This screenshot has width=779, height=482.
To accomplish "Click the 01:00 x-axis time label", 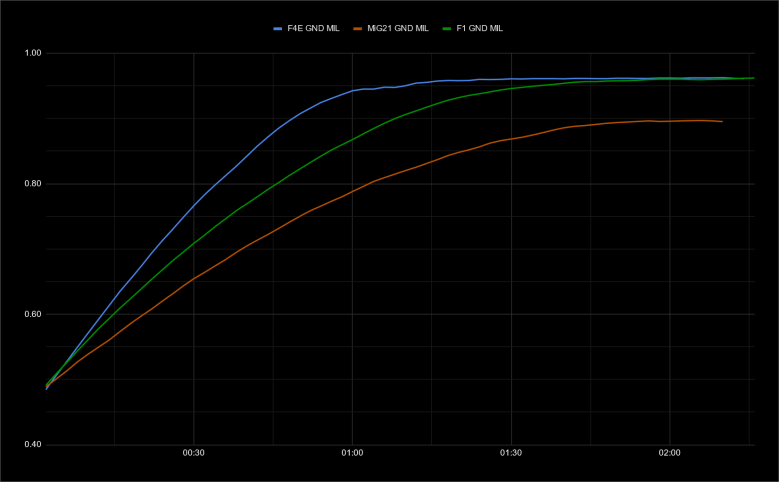I will [351, 453].
